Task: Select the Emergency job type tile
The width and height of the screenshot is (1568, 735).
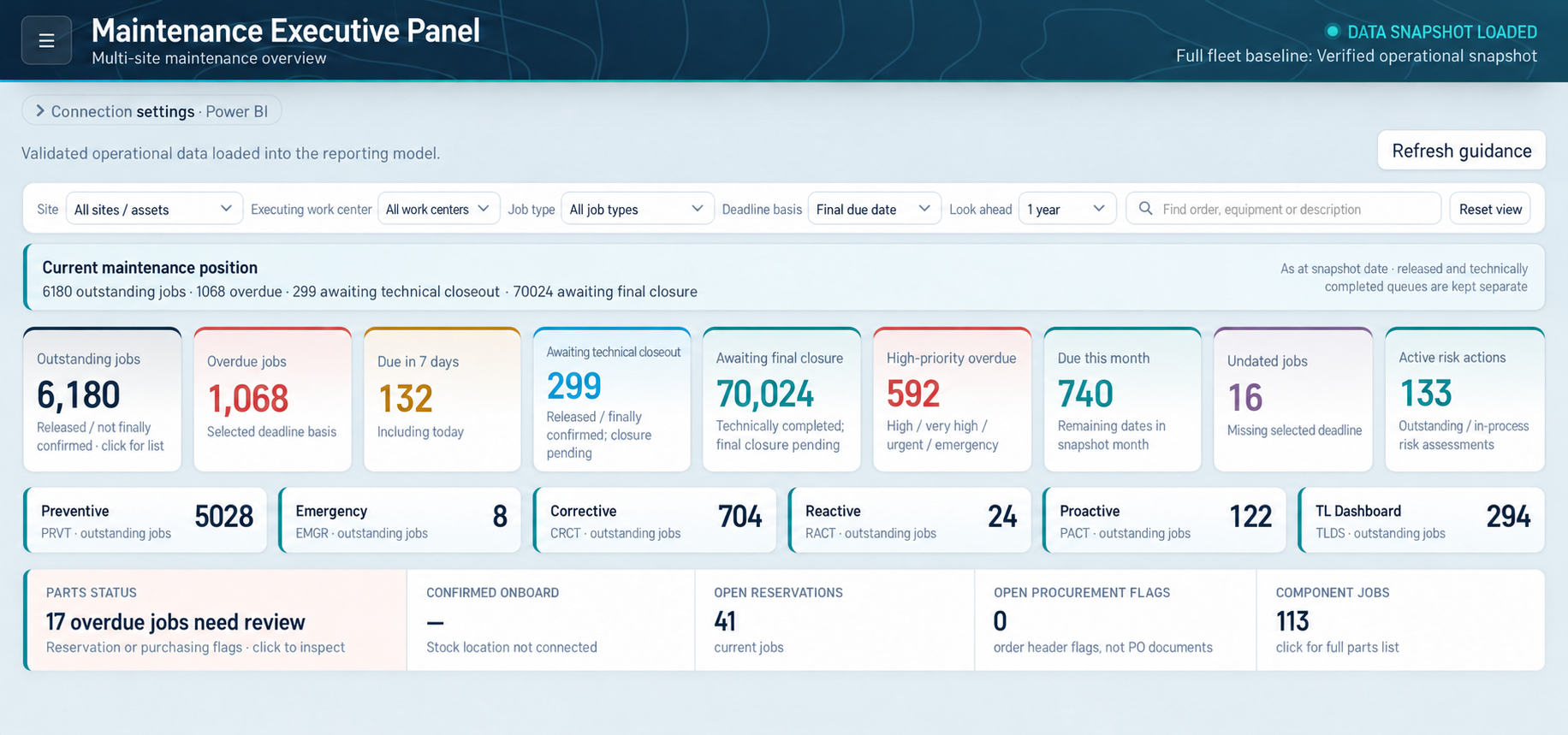Action: point(400,520)
